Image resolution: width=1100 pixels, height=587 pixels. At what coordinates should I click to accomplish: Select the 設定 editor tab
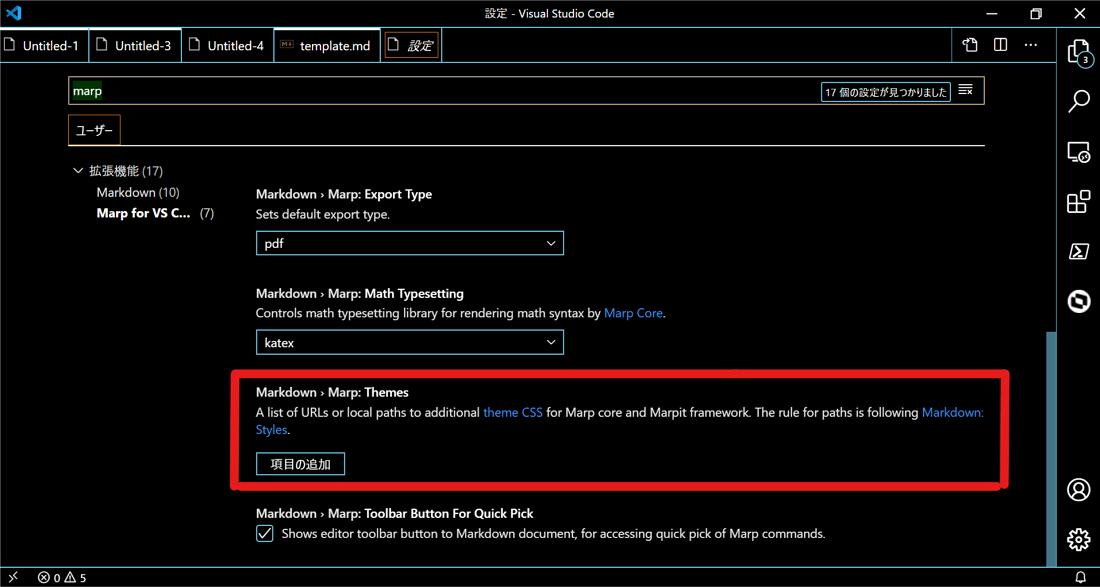[x=412, y=46]
